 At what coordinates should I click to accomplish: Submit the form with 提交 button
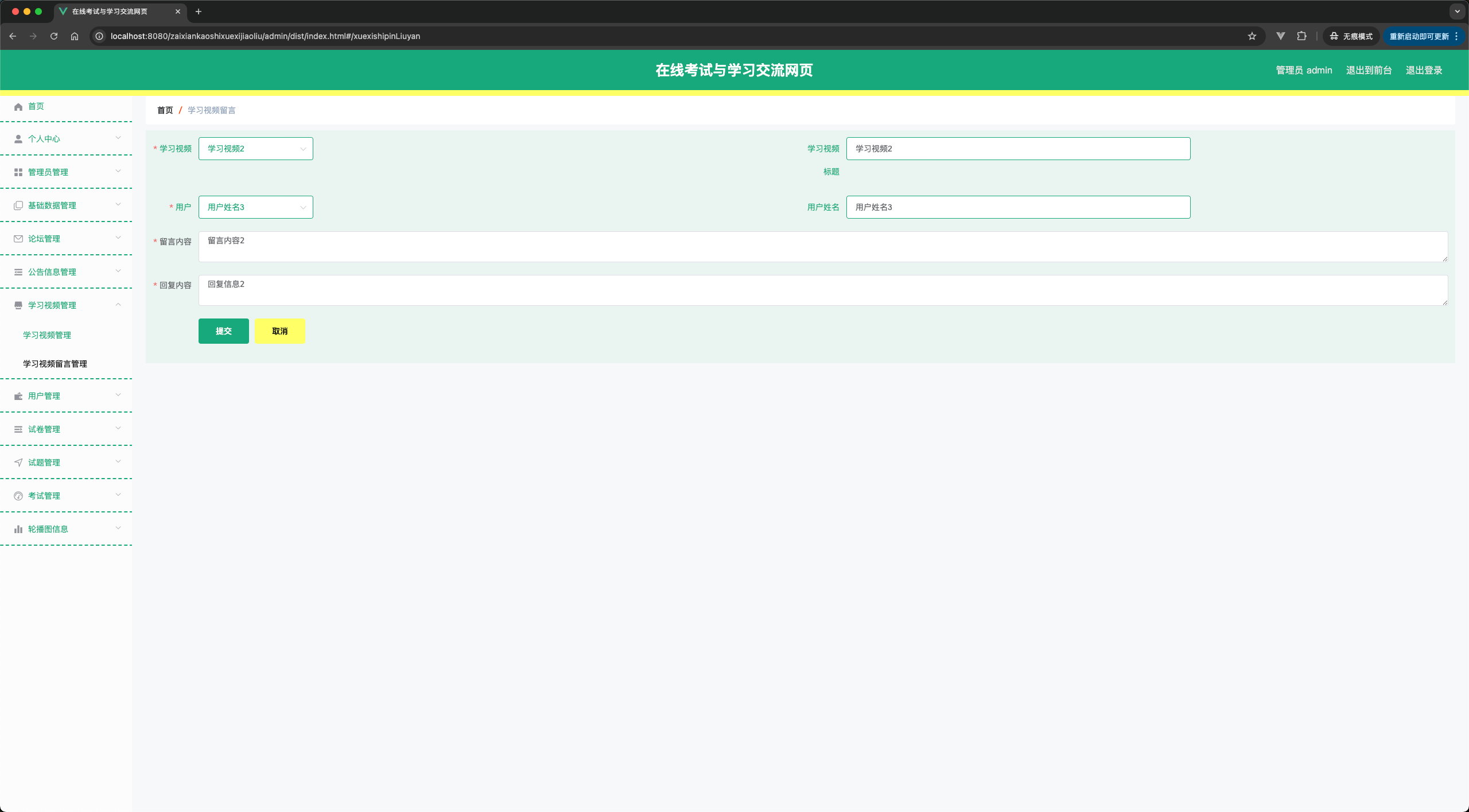tap(224, 331)
